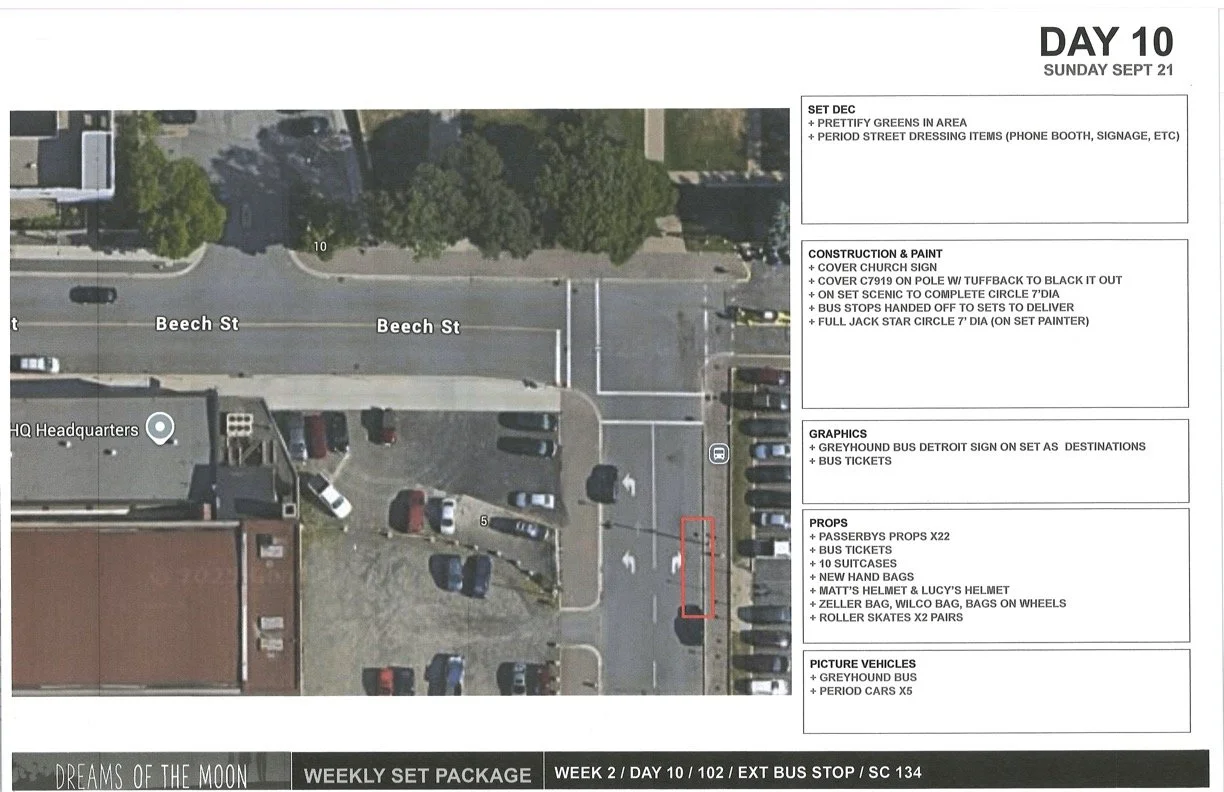Screen dimensions: 1224x792
Task: Click MATT'S HELMET & LUCY'S HELMET line
Action: click(x=909, y=590)
